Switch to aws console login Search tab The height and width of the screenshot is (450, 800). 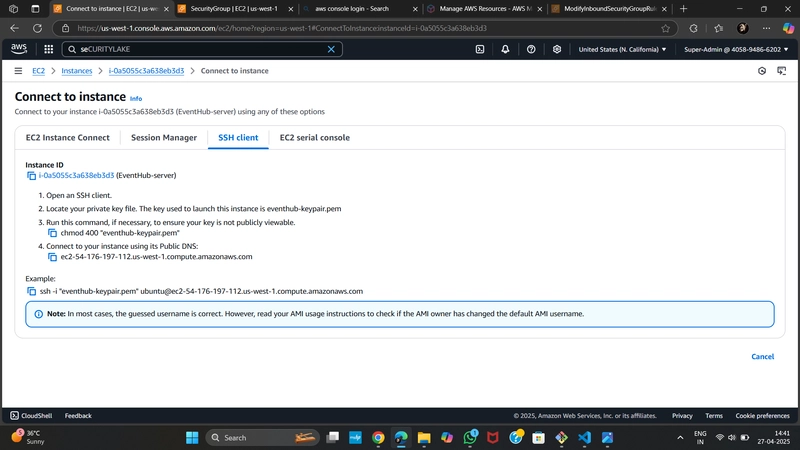click(359, 9)
